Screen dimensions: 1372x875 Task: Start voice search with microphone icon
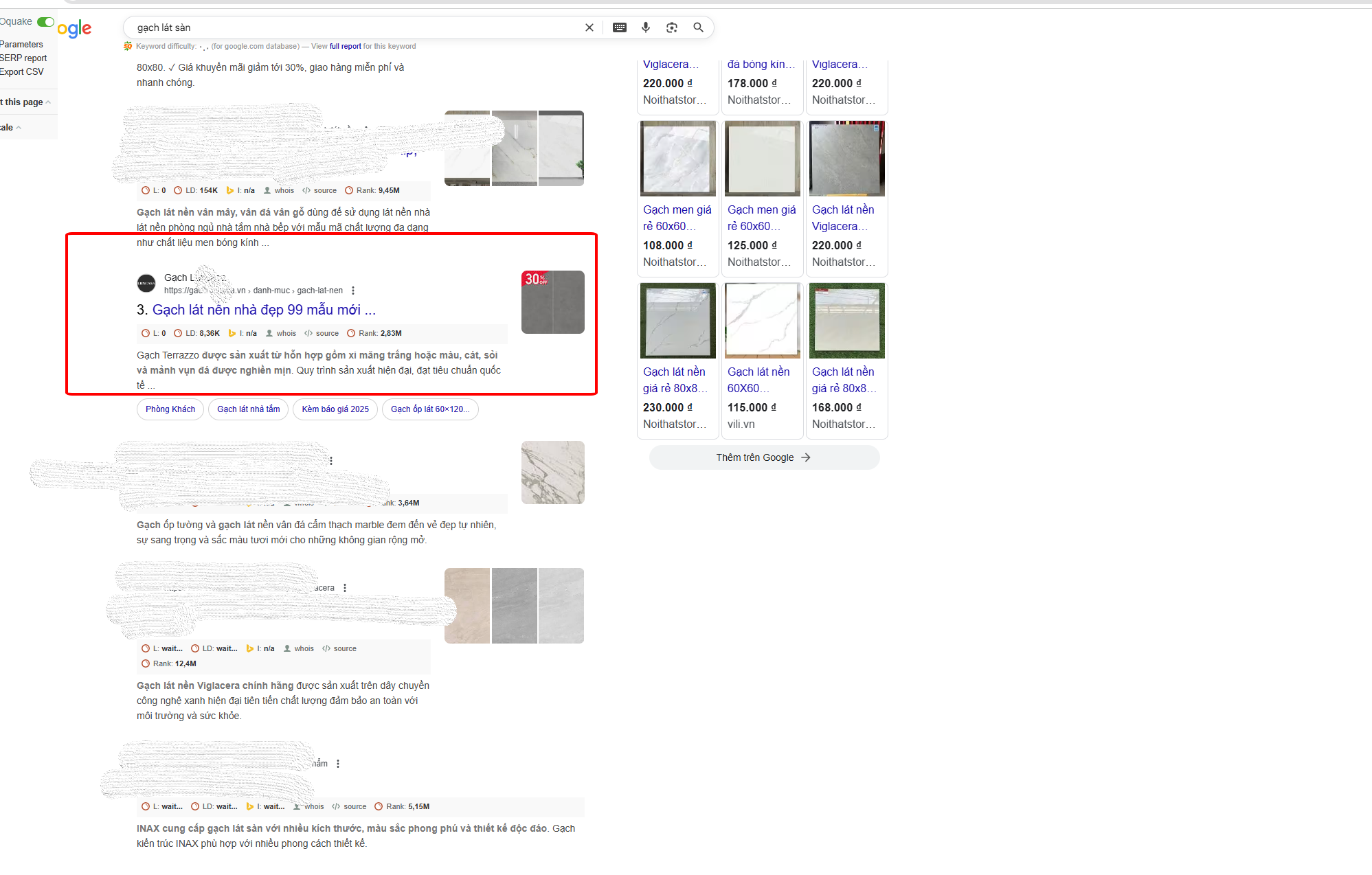tap(645, 27)
